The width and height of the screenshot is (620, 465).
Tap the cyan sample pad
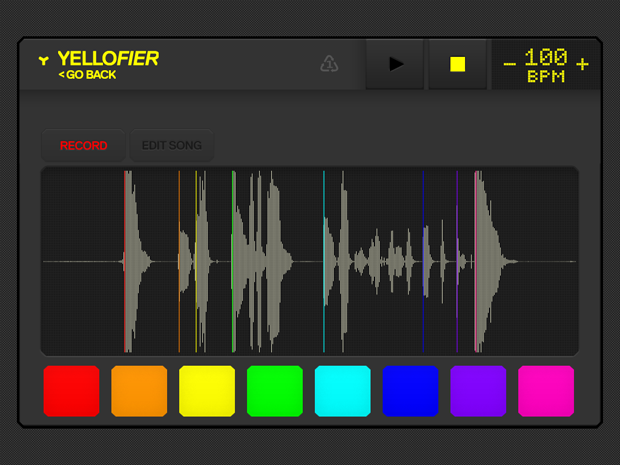[x=342, y=391]
